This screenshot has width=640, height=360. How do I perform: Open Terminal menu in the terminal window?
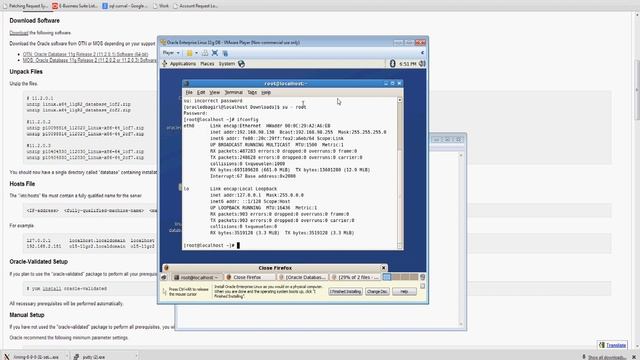(x=233, y=93)
